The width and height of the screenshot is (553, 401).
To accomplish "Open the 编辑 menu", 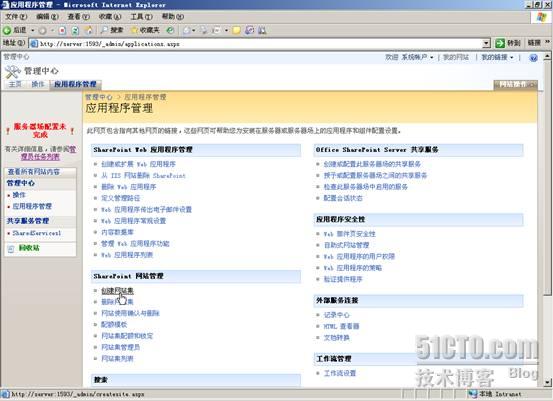I will pyautogui.click(x=47, y=17).
